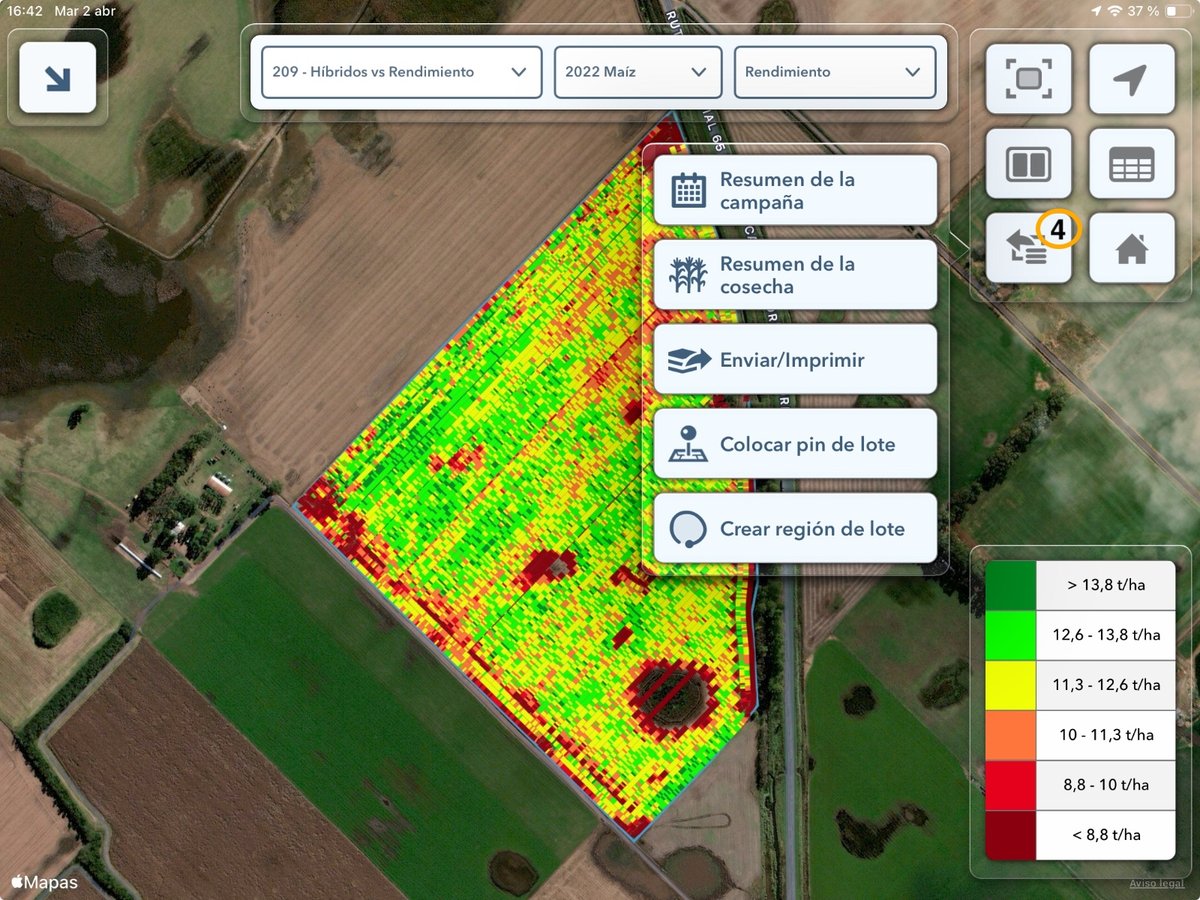Open the data table view icon
Image resolution: width=1200 pixels, height=900 pixels.
1133,163
